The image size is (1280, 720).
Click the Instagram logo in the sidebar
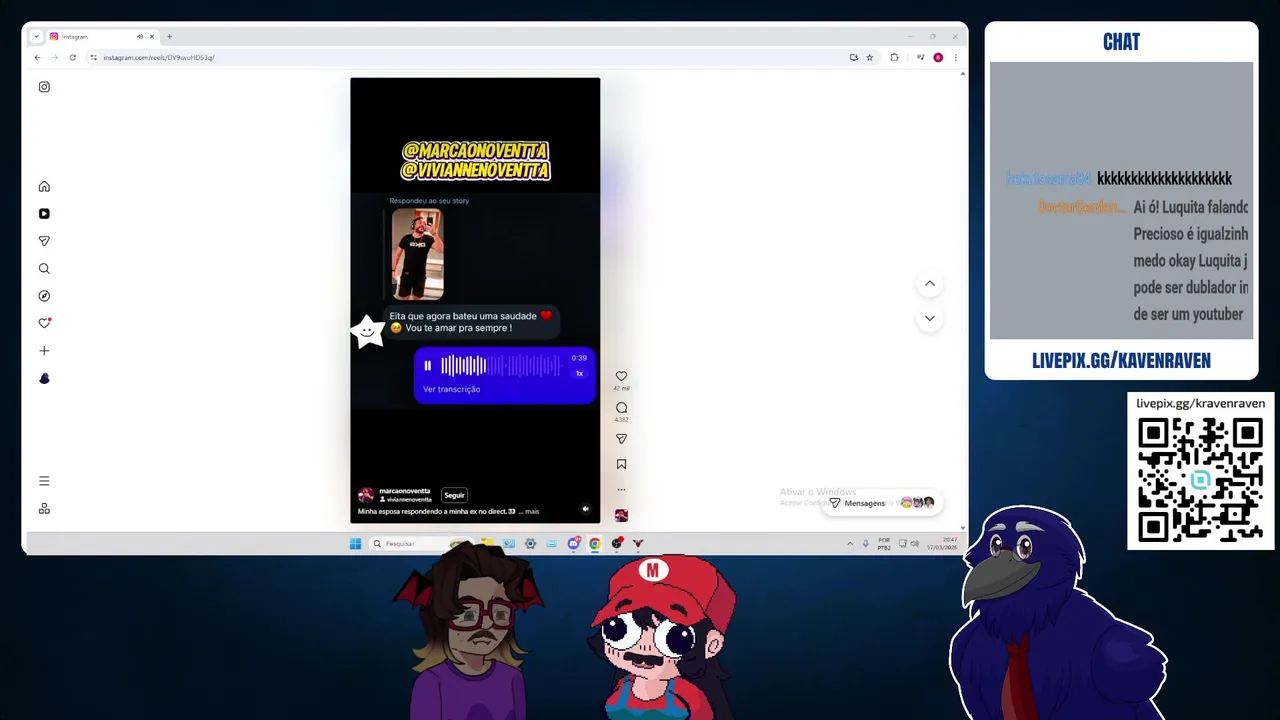coord(44,87)
